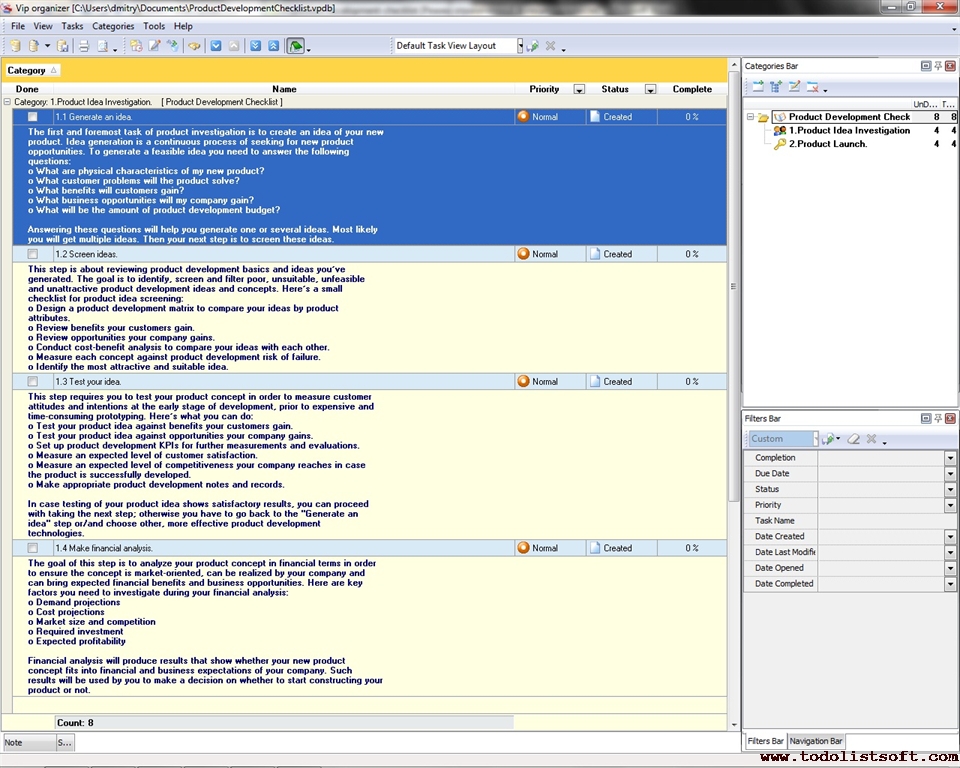Click the pin icon on Categories Bar
This screenshot has width=960, height=768.
(938, 66)
